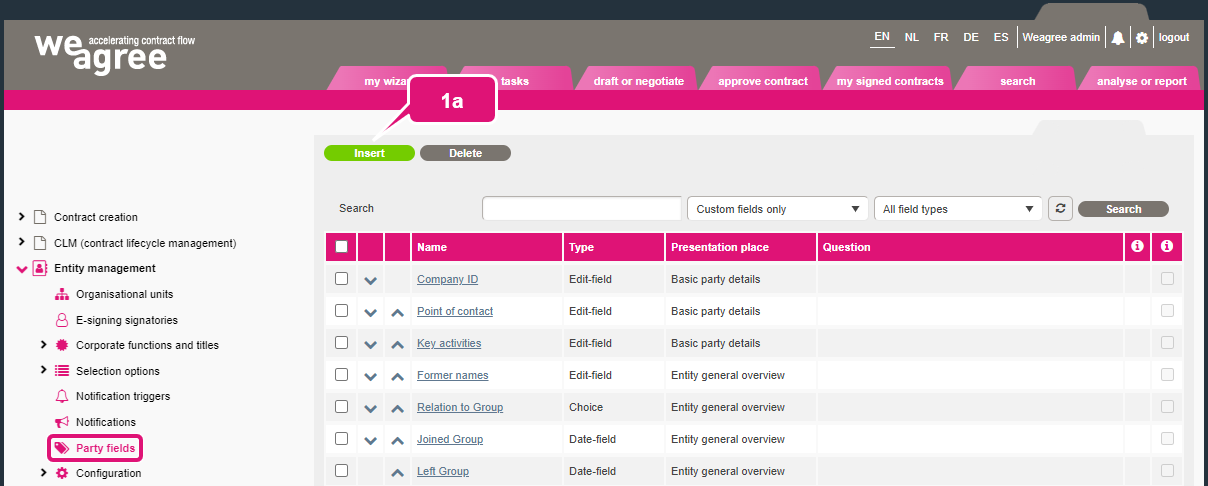Click the Organisational units hierarchy icon

click(62, 294)
